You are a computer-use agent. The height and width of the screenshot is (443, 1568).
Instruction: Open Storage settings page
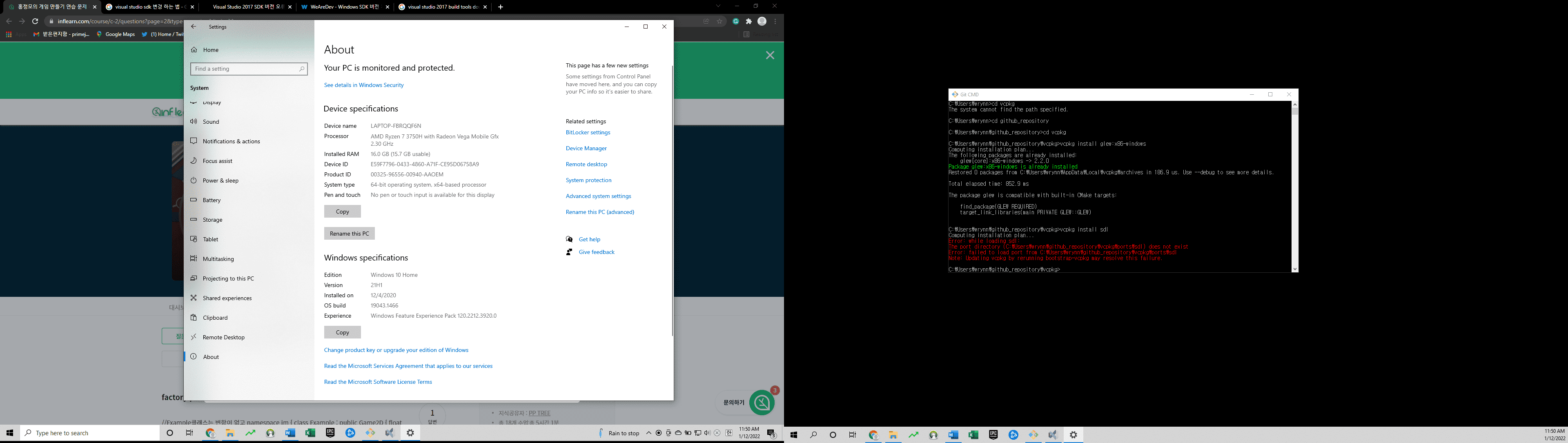pos(212,220)
